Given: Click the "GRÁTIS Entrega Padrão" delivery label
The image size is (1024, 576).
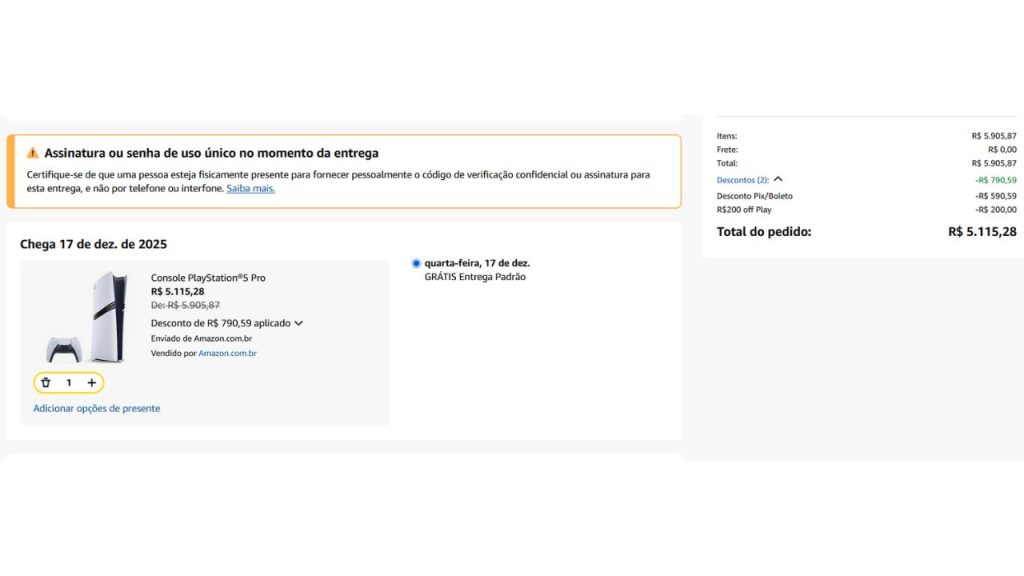Looking at the screenshot, I should 475,277.
